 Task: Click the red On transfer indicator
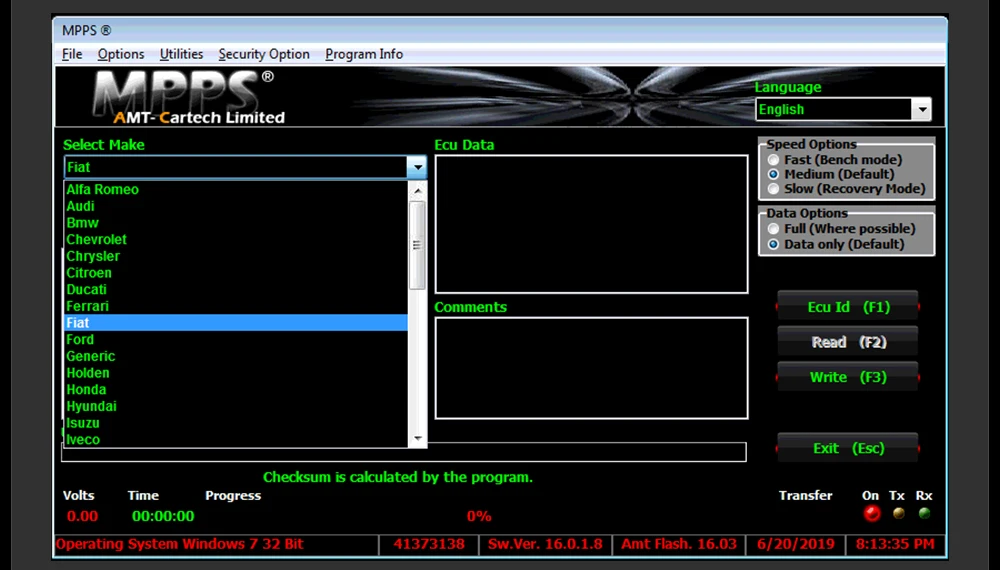[x=872, y=513]
